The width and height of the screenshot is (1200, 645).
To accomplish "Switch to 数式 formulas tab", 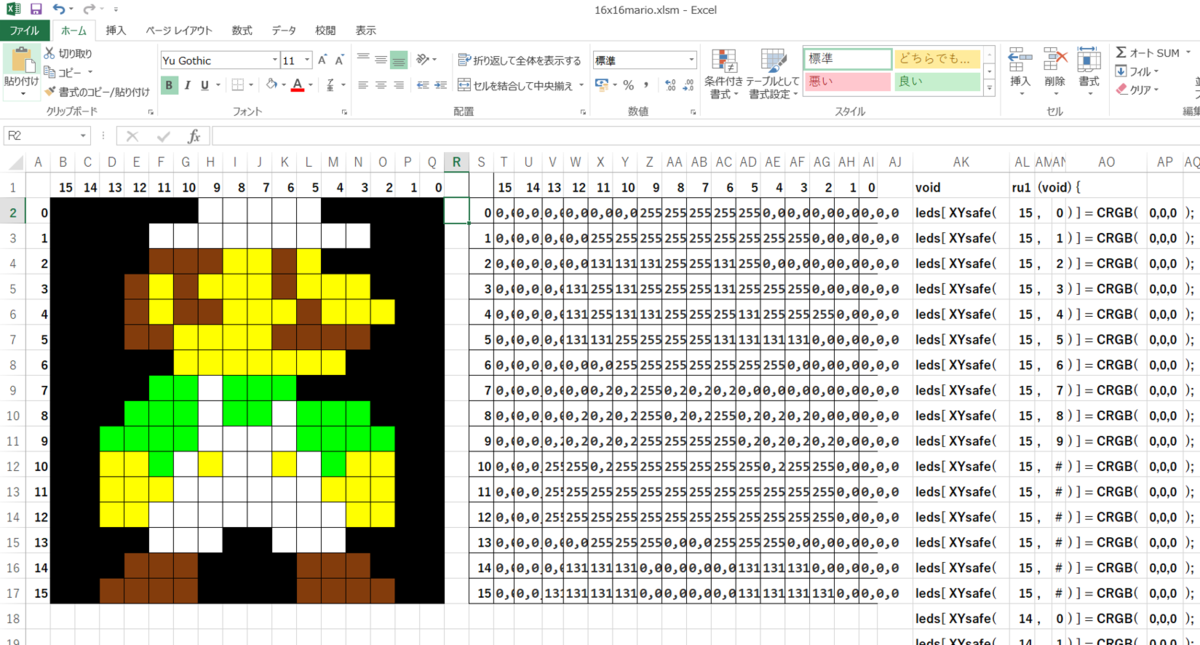I will click(242, 30).
